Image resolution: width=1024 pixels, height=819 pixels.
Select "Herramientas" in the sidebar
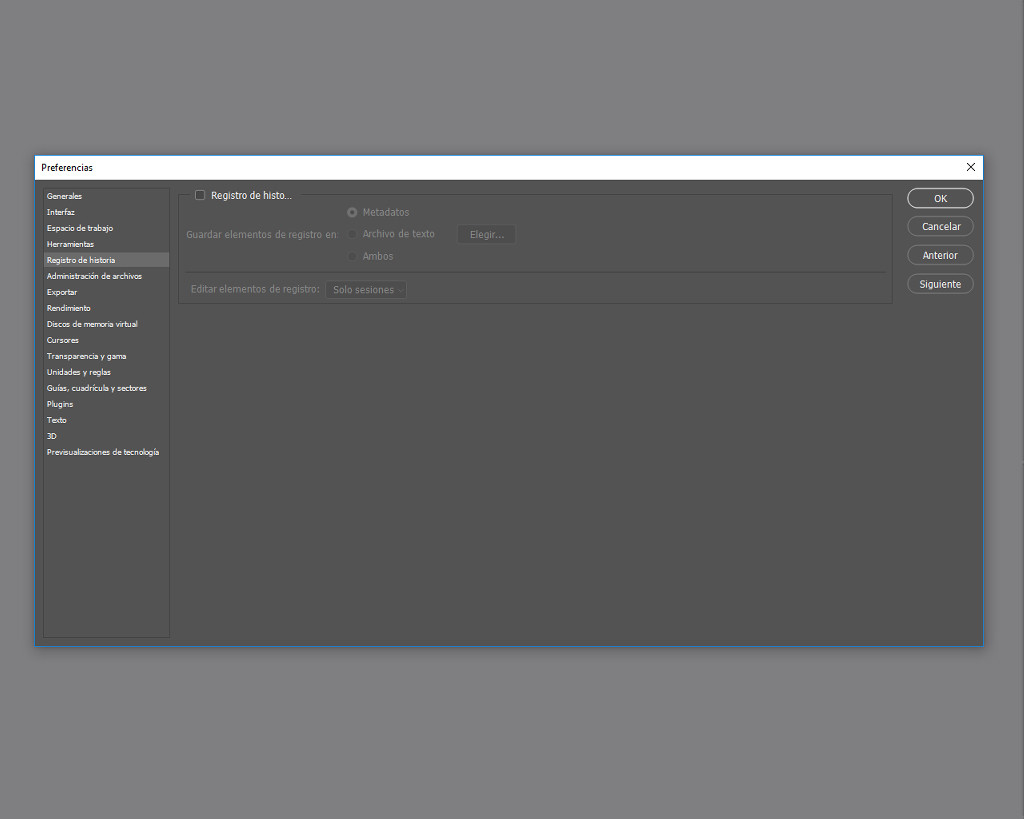69,244
